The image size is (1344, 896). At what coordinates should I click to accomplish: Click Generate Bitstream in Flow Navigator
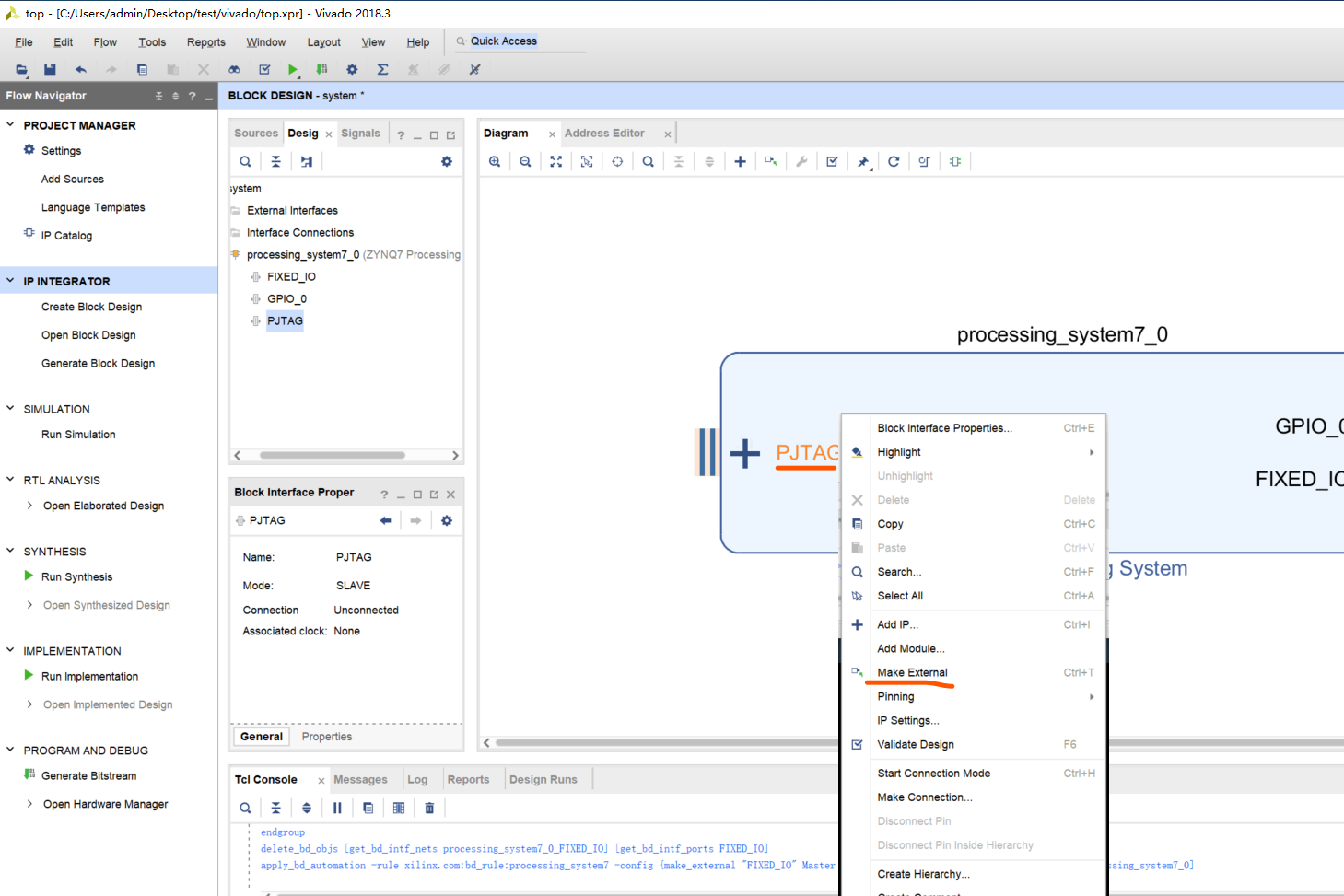(x=88, y=776)
